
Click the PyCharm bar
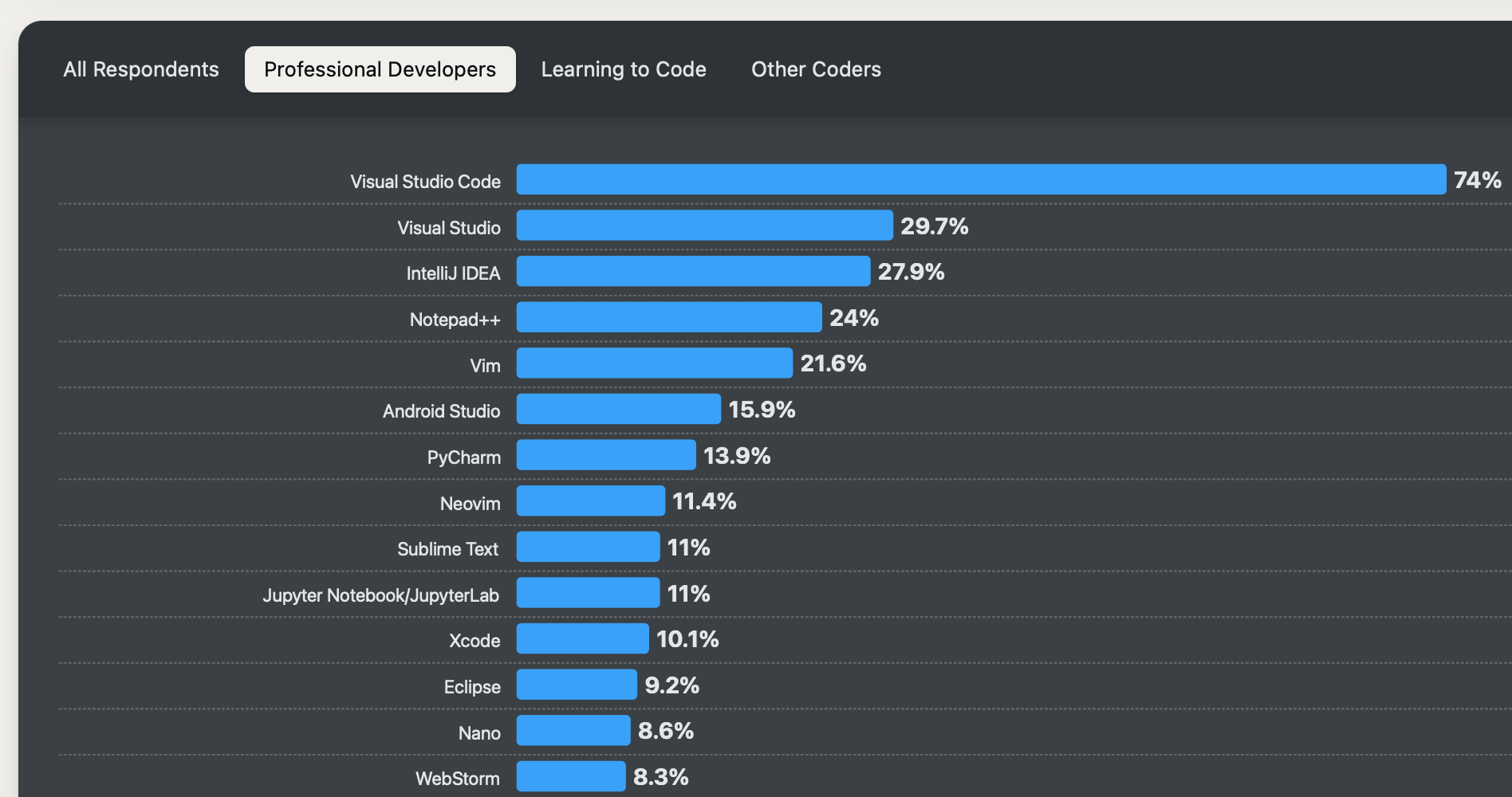(606, 455)
